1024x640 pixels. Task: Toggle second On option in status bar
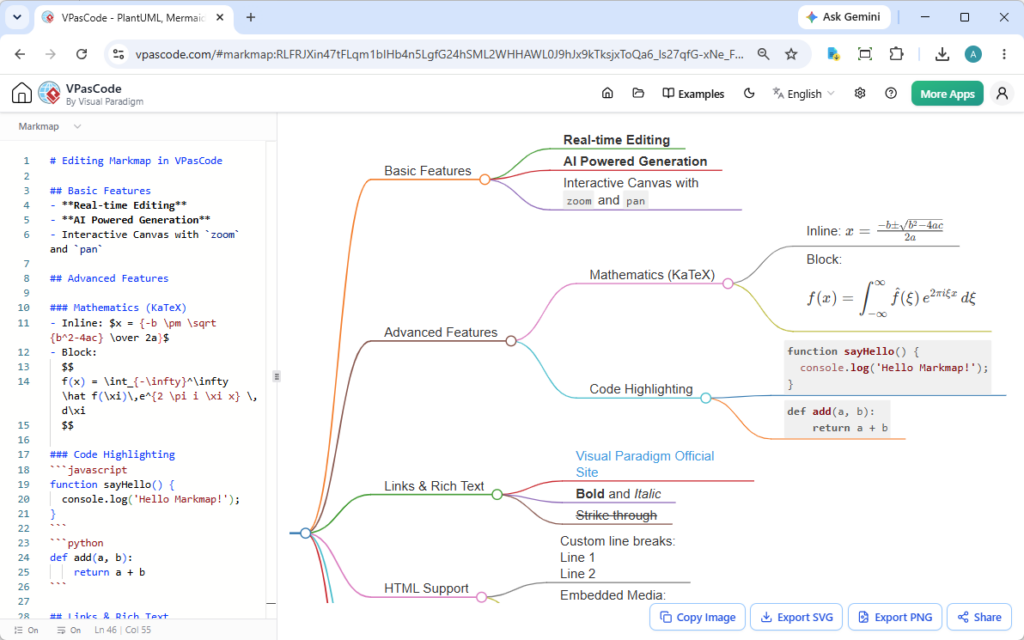[x=69, y=630]
